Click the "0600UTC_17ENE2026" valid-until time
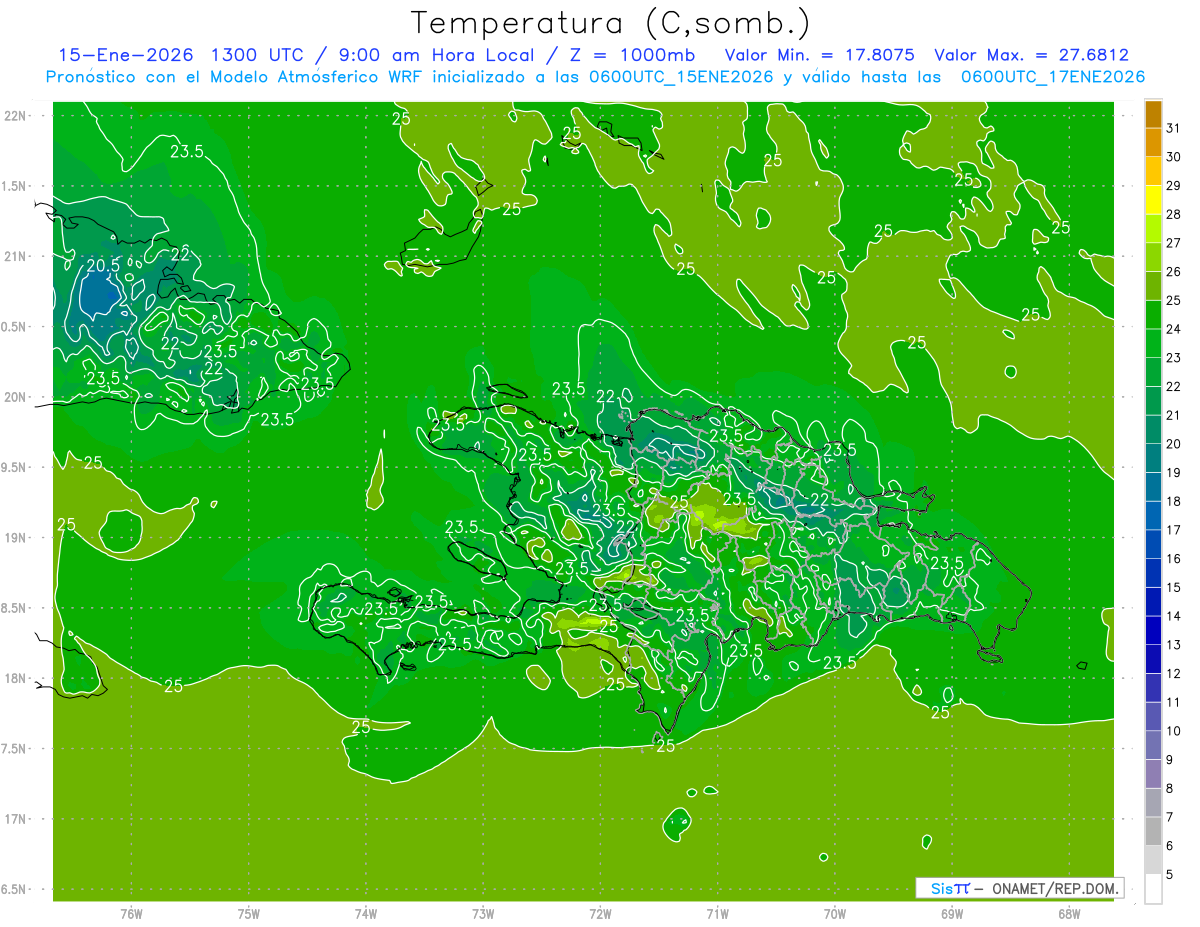The image size is (1200, 927). click(x=1053, y=77)
